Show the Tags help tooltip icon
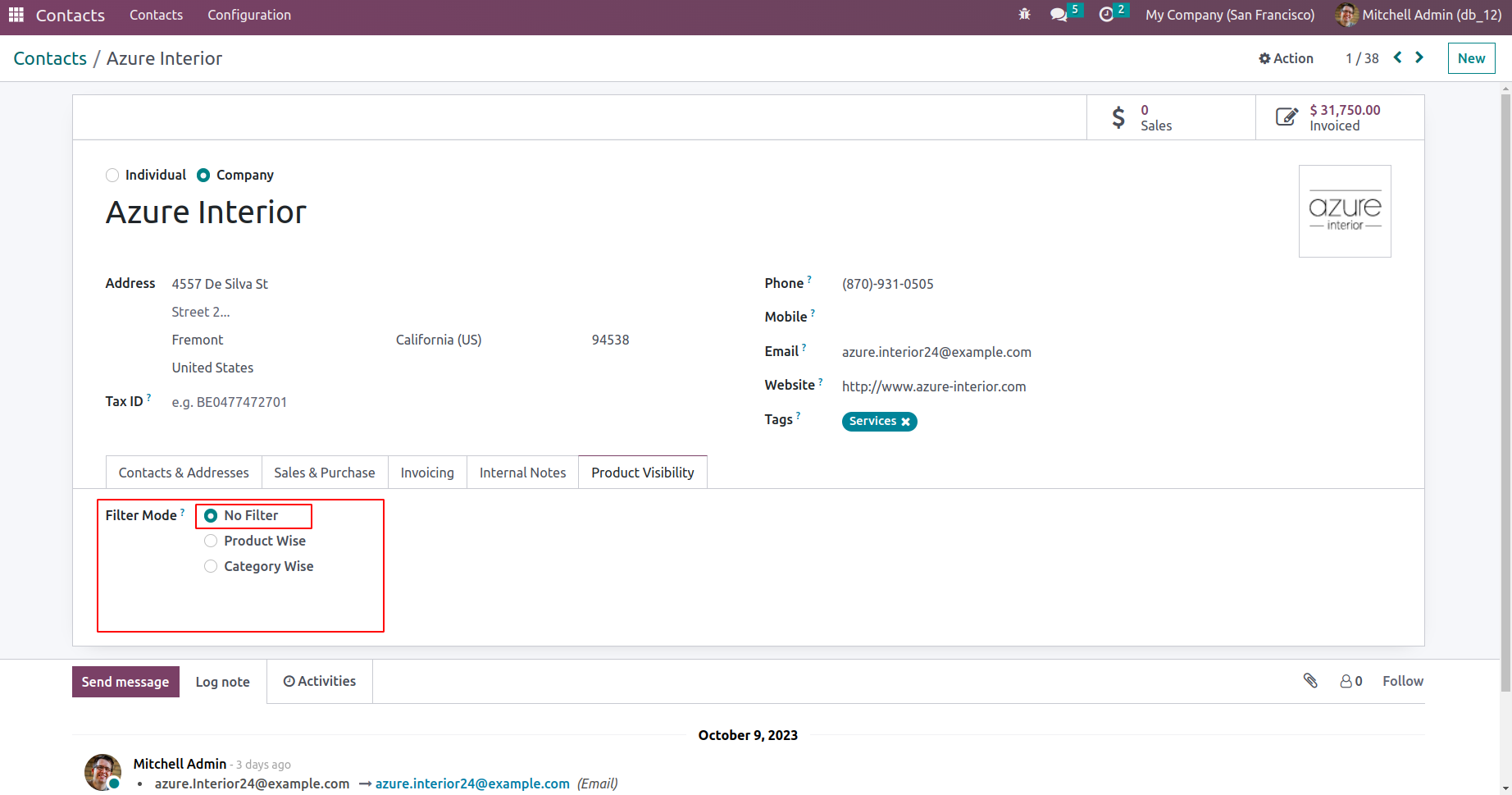This screenshot has width=1512, height=795. [799, 415]
